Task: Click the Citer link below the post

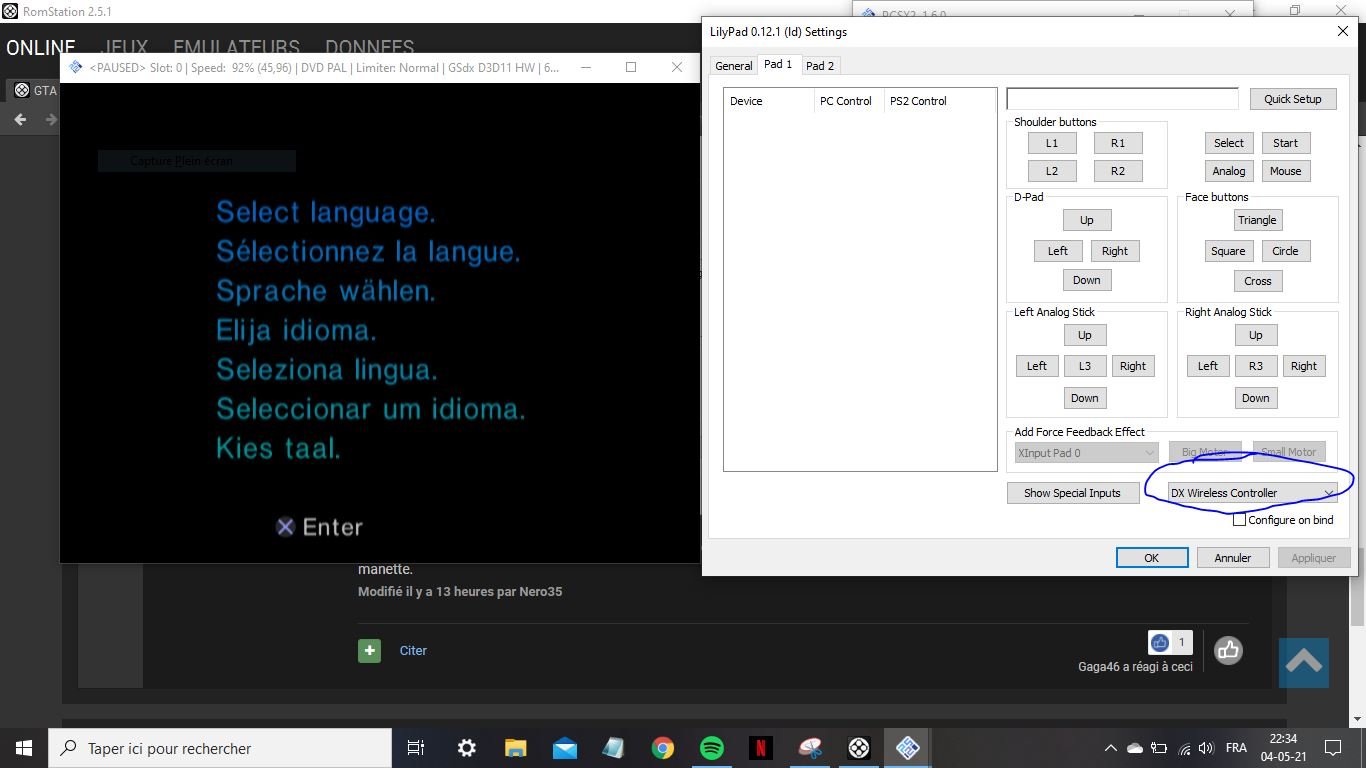Action: coord(413,651)
